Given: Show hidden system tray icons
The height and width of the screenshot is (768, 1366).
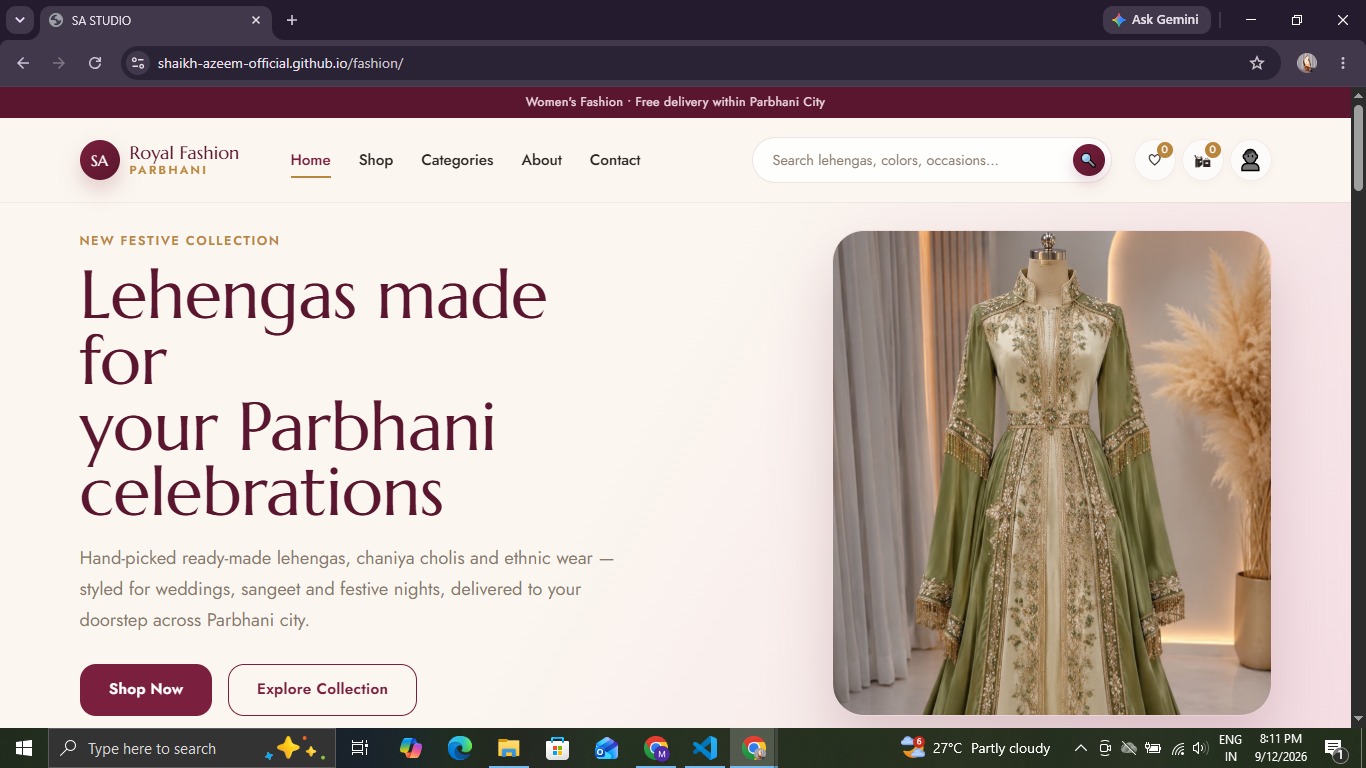Looking at the screenshot, I should tap(1080, 748).
